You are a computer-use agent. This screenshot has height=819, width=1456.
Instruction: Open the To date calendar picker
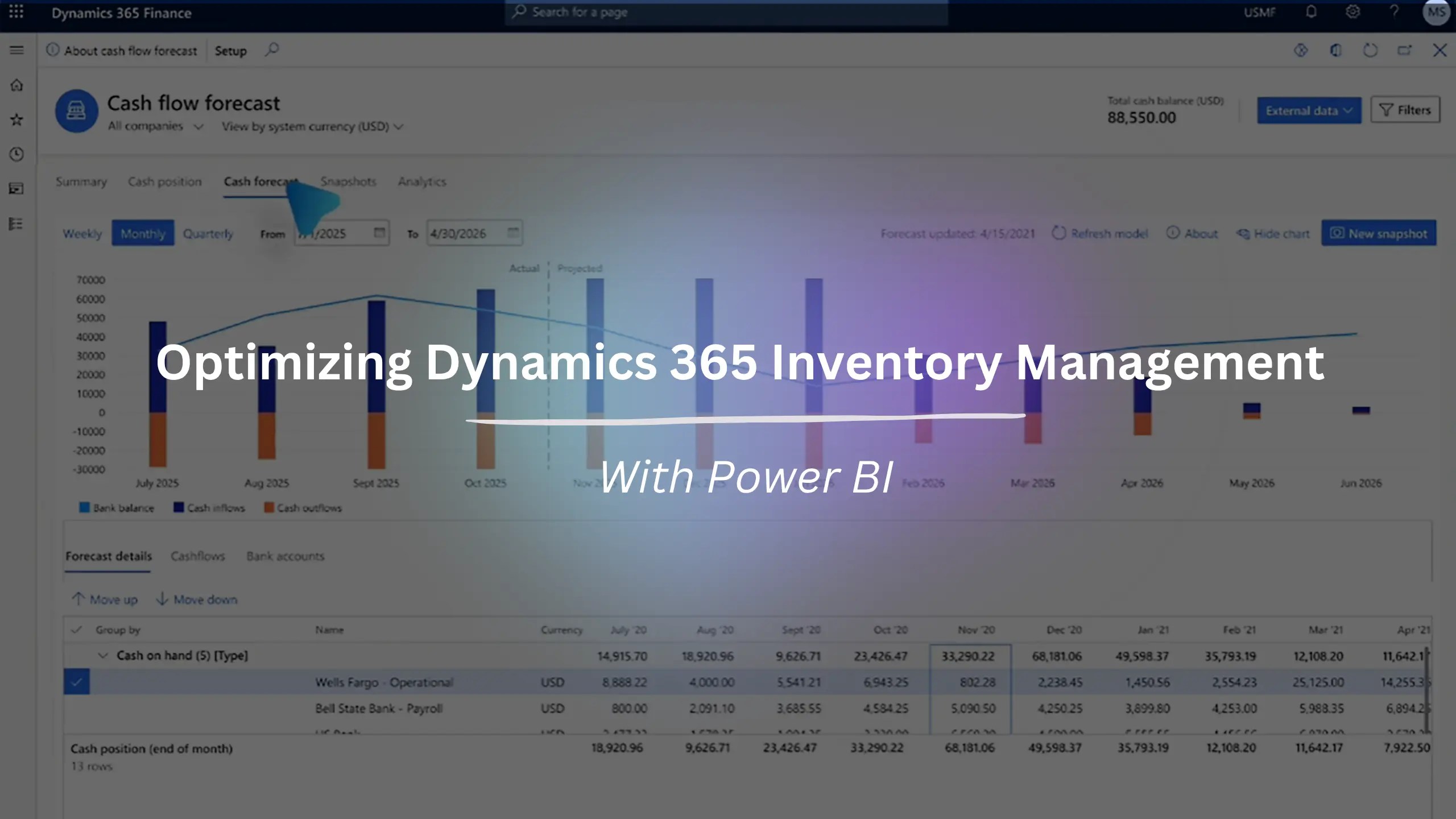point(513,233)
